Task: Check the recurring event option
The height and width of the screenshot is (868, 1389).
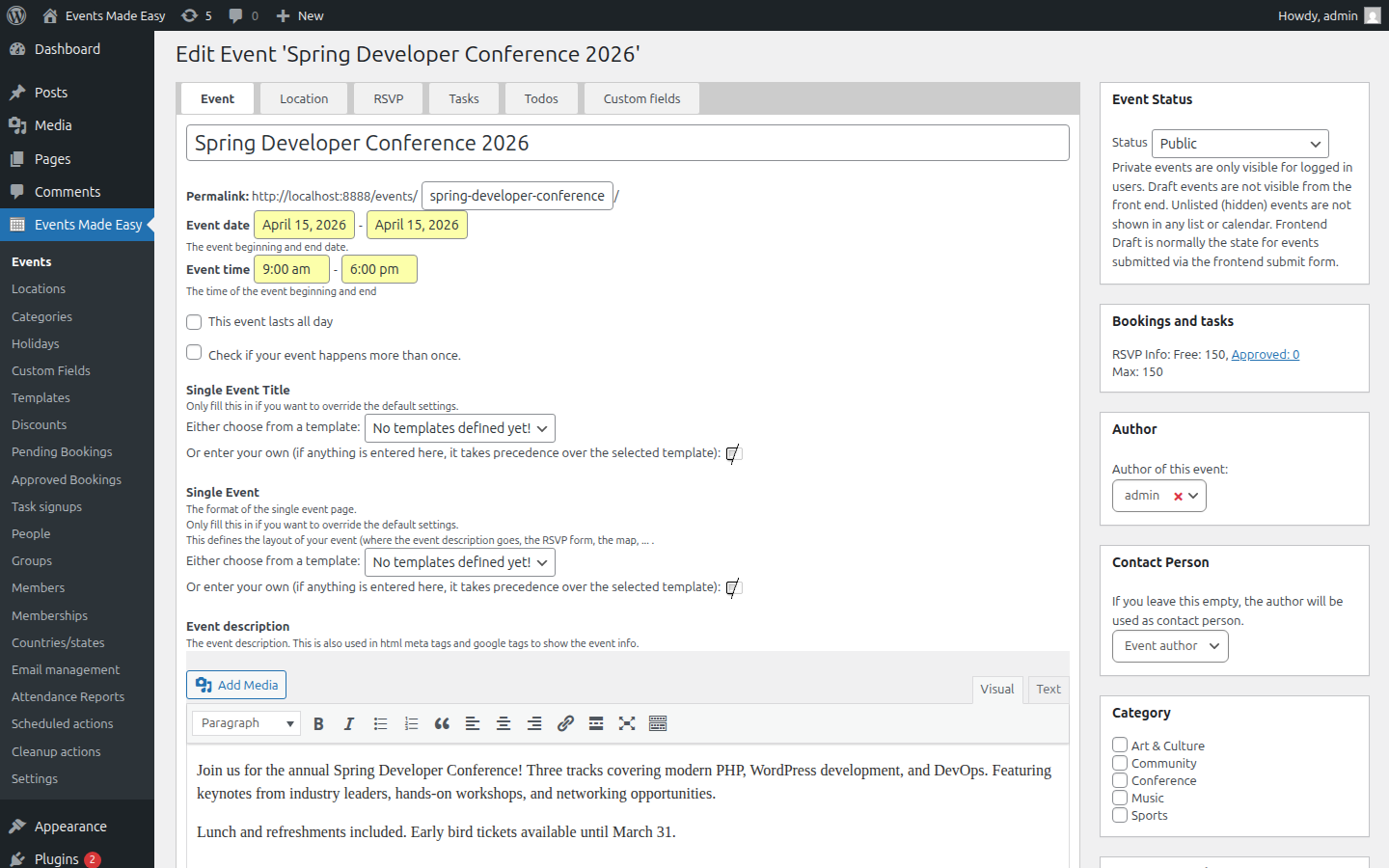Action: [x=194, y=352]
